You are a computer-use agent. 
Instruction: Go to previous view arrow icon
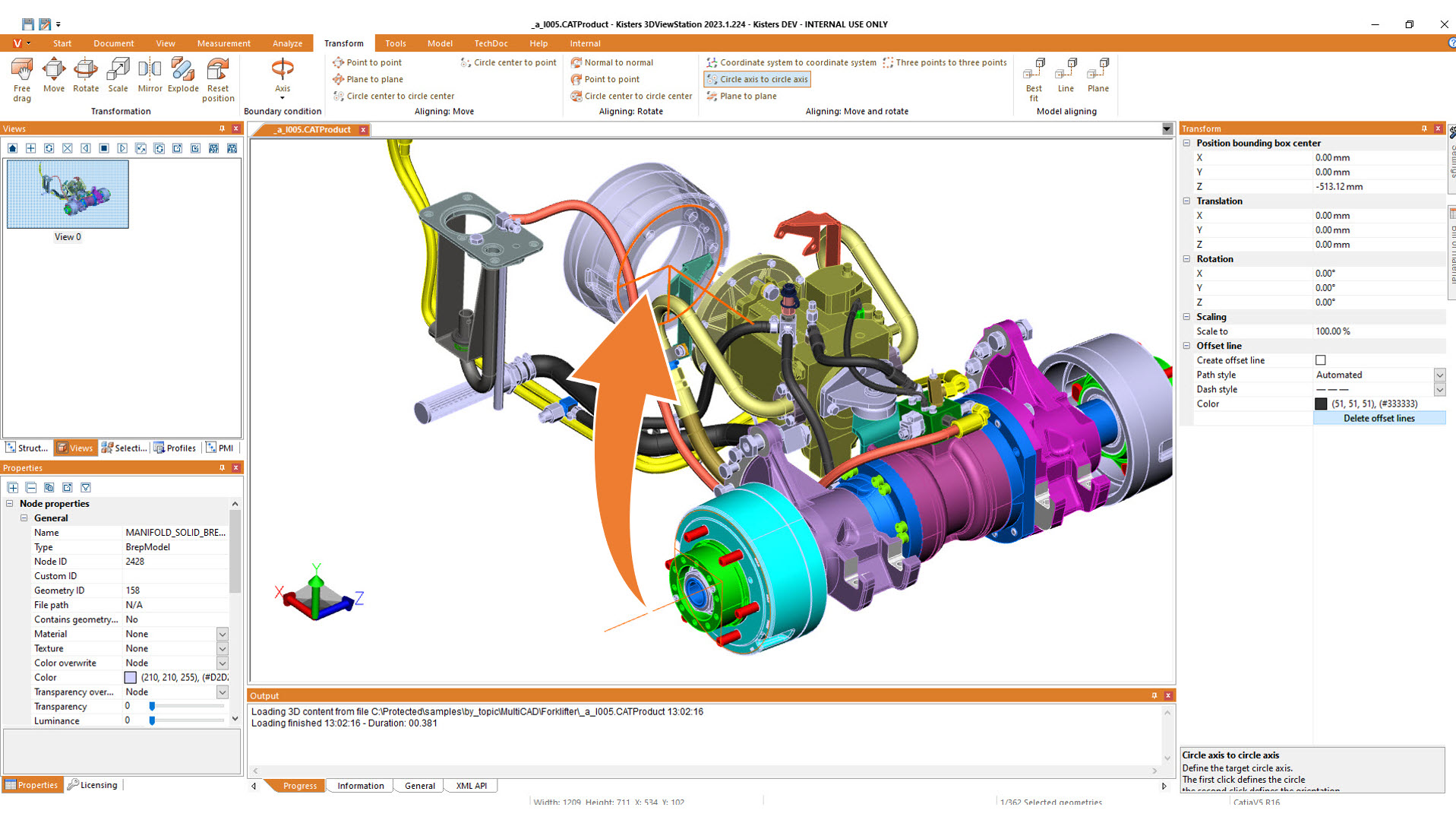click(86, 148)
